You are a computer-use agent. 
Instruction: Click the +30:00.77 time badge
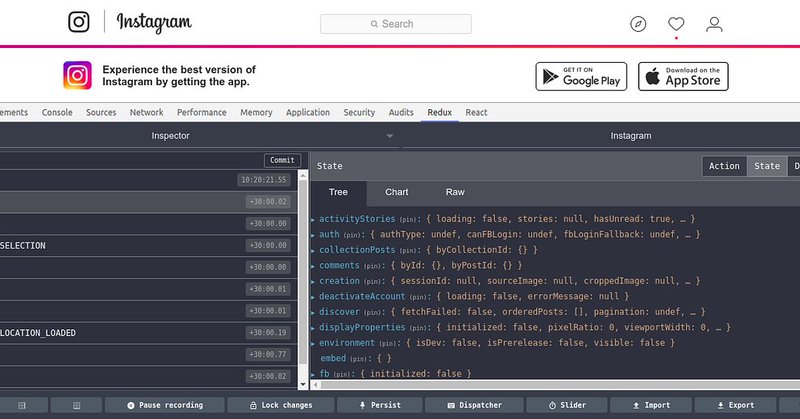coord(268,354)
